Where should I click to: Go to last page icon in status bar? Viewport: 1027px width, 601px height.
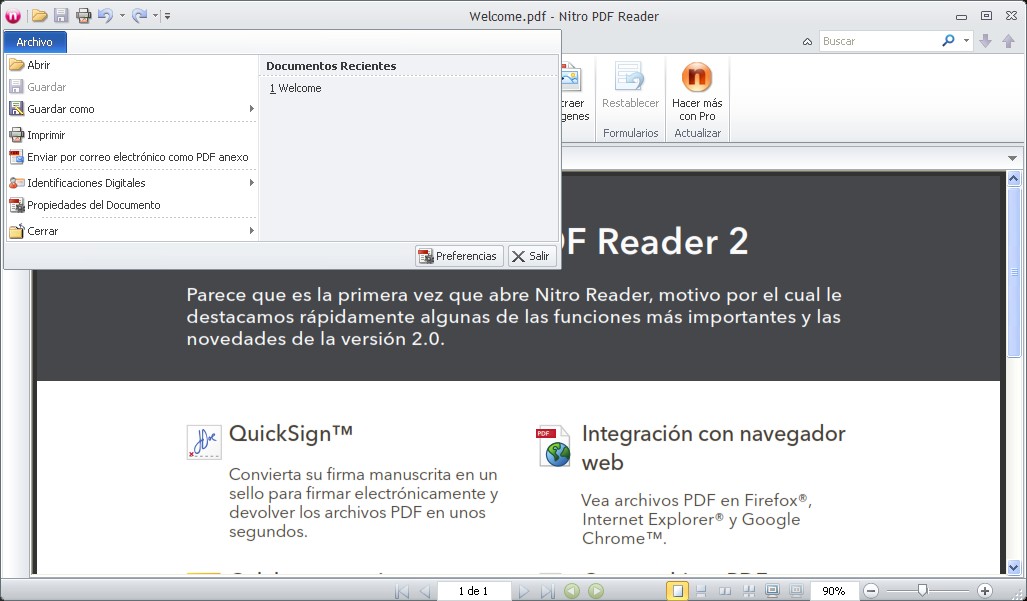(548, 591)
